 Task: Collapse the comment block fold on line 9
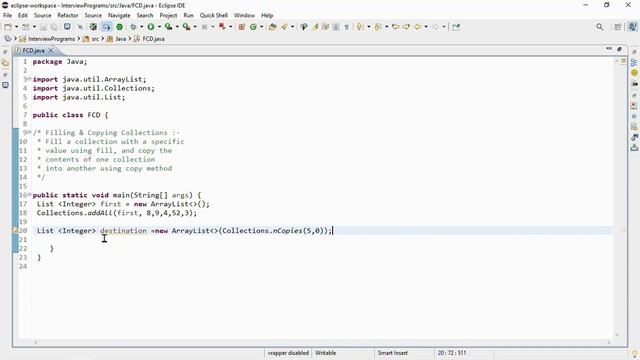click(29, 132)
